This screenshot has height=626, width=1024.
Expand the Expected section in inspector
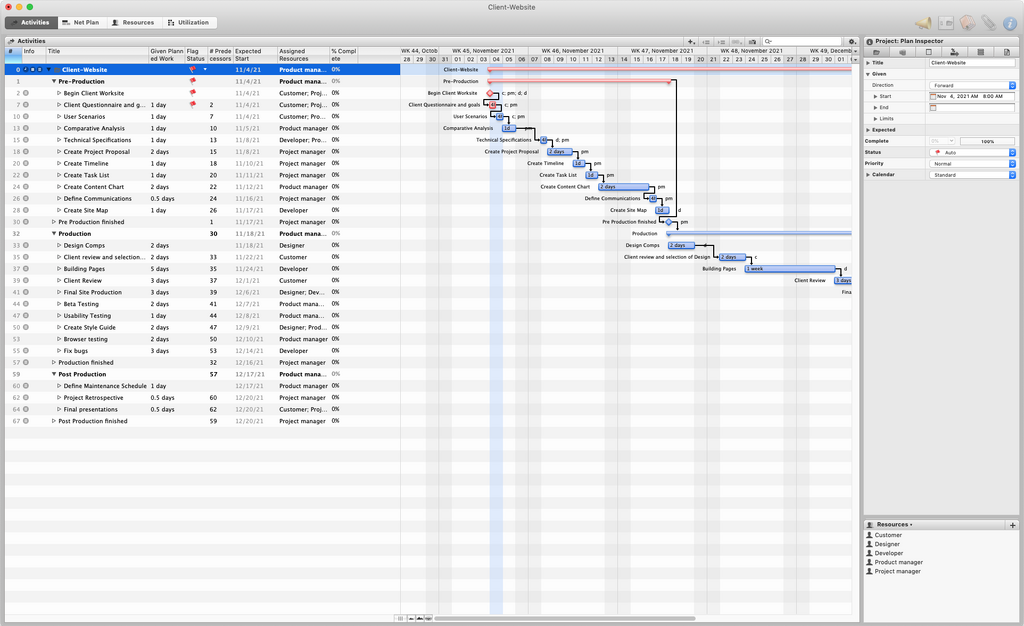tap(868, 130)
